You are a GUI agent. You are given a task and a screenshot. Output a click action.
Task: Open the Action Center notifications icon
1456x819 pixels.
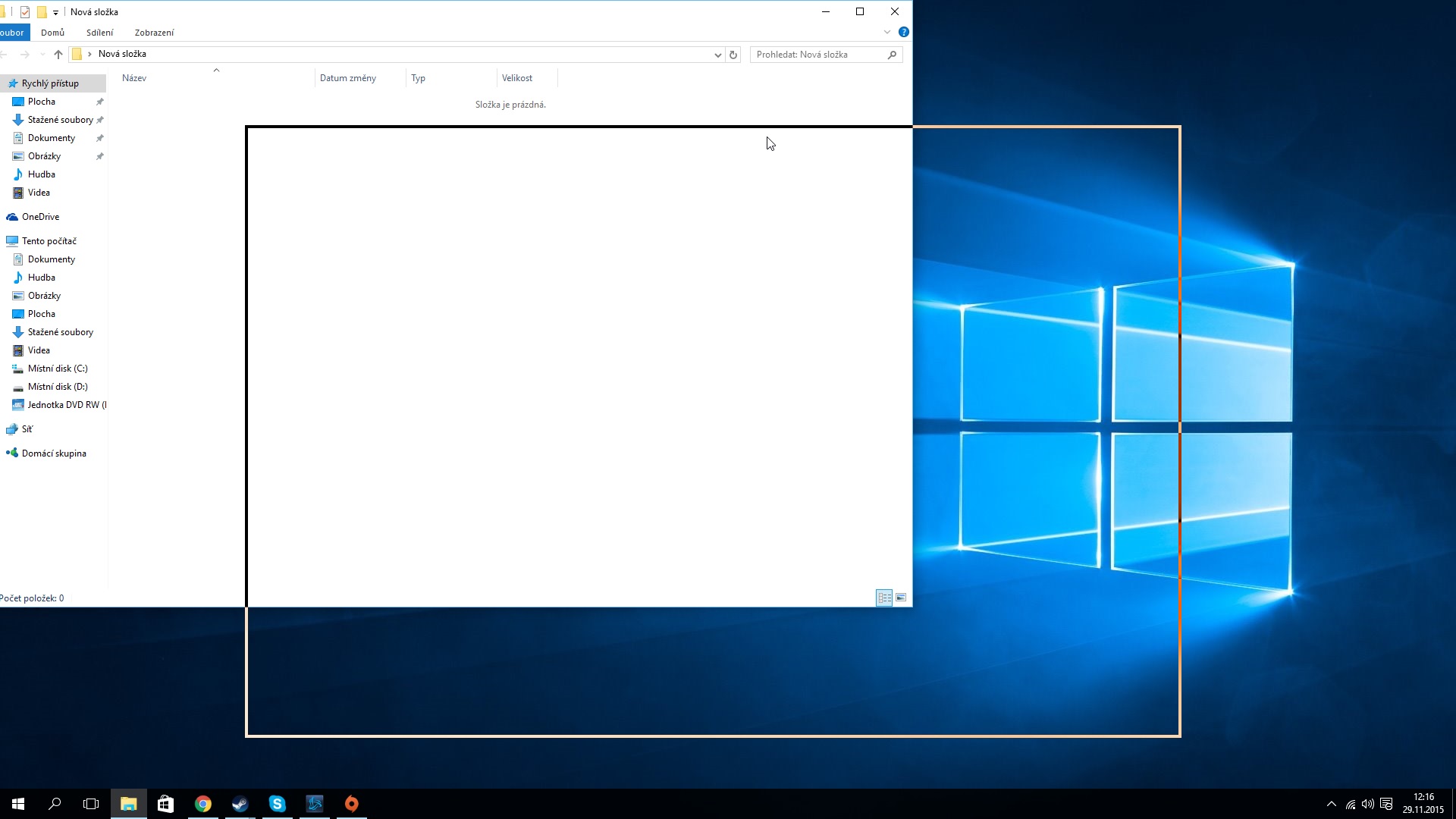click(1386, 804)
